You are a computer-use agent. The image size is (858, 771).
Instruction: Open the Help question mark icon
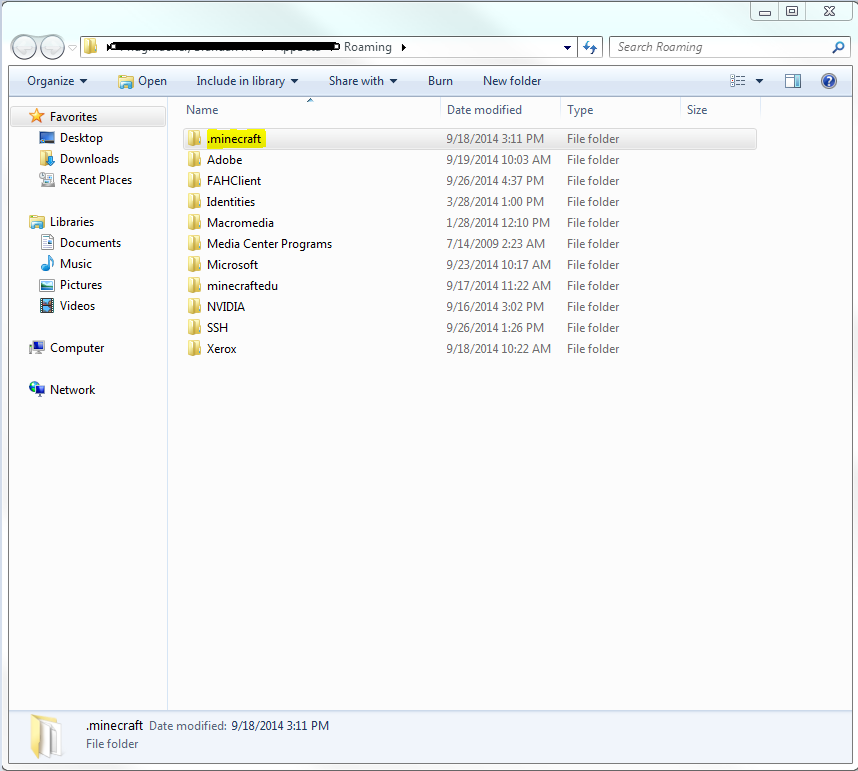(828, 81)
